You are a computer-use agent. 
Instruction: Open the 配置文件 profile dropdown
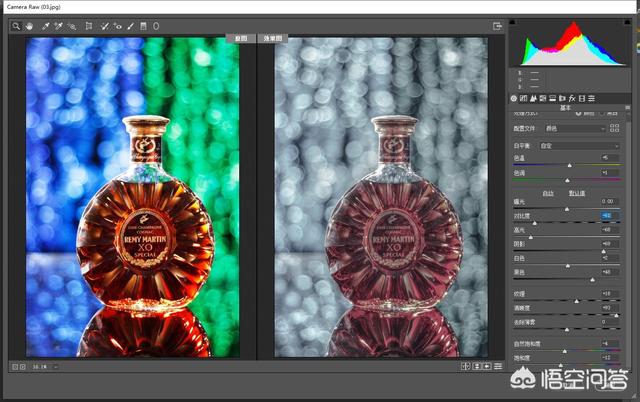(x=574, y=129)
